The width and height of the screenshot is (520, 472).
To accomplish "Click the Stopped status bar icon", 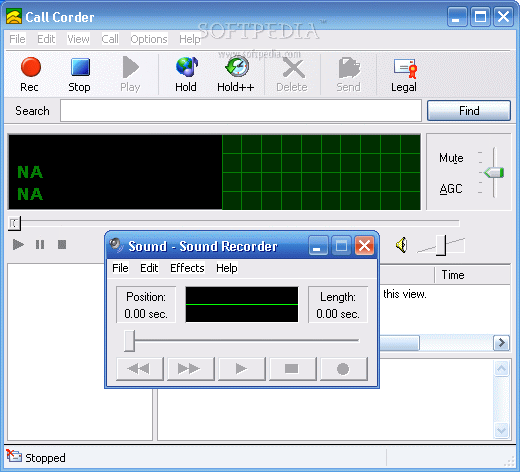I will click(x=14, y=456).
